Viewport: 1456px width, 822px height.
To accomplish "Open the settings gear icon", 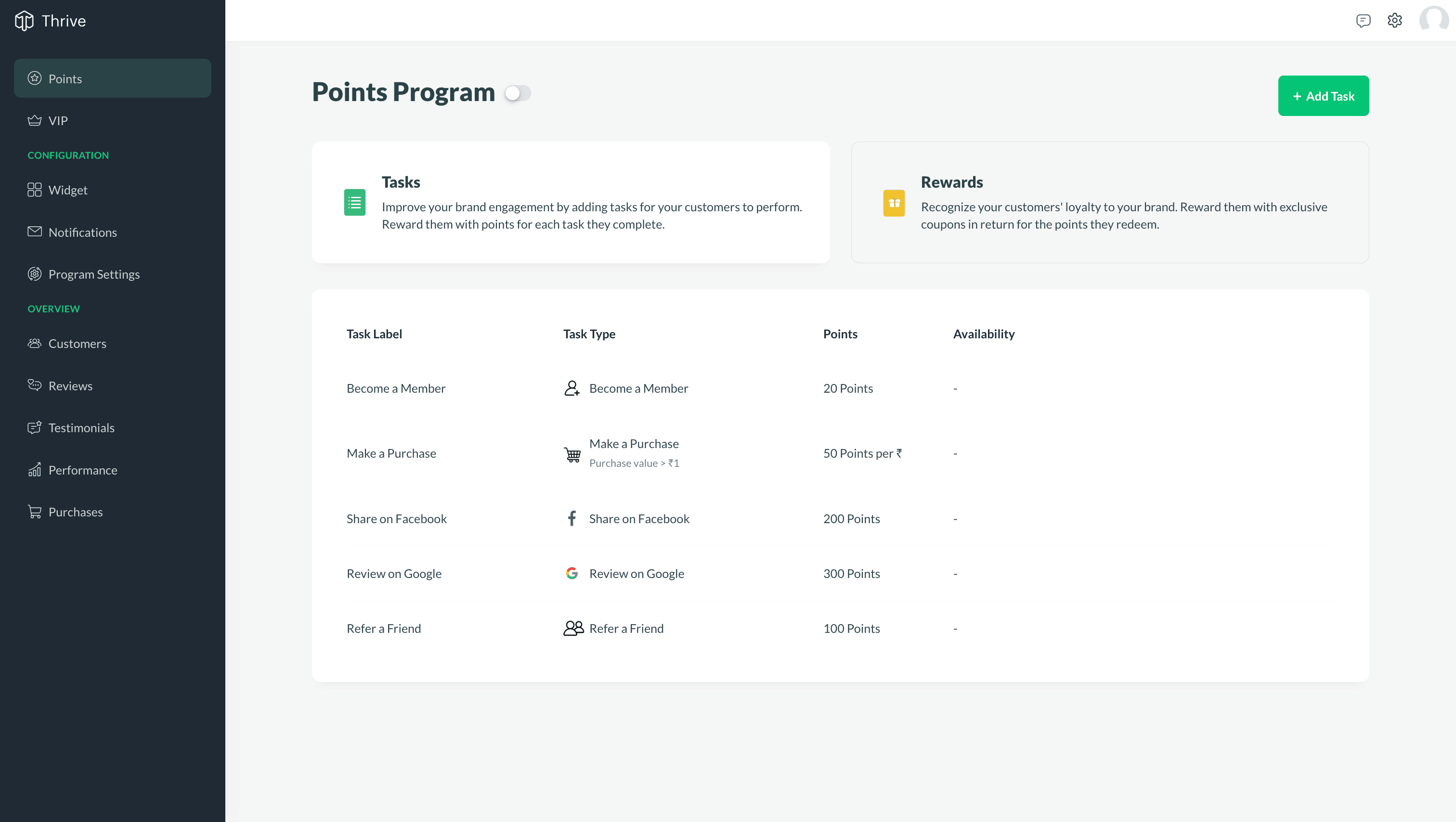I will tap(1394, 21).
